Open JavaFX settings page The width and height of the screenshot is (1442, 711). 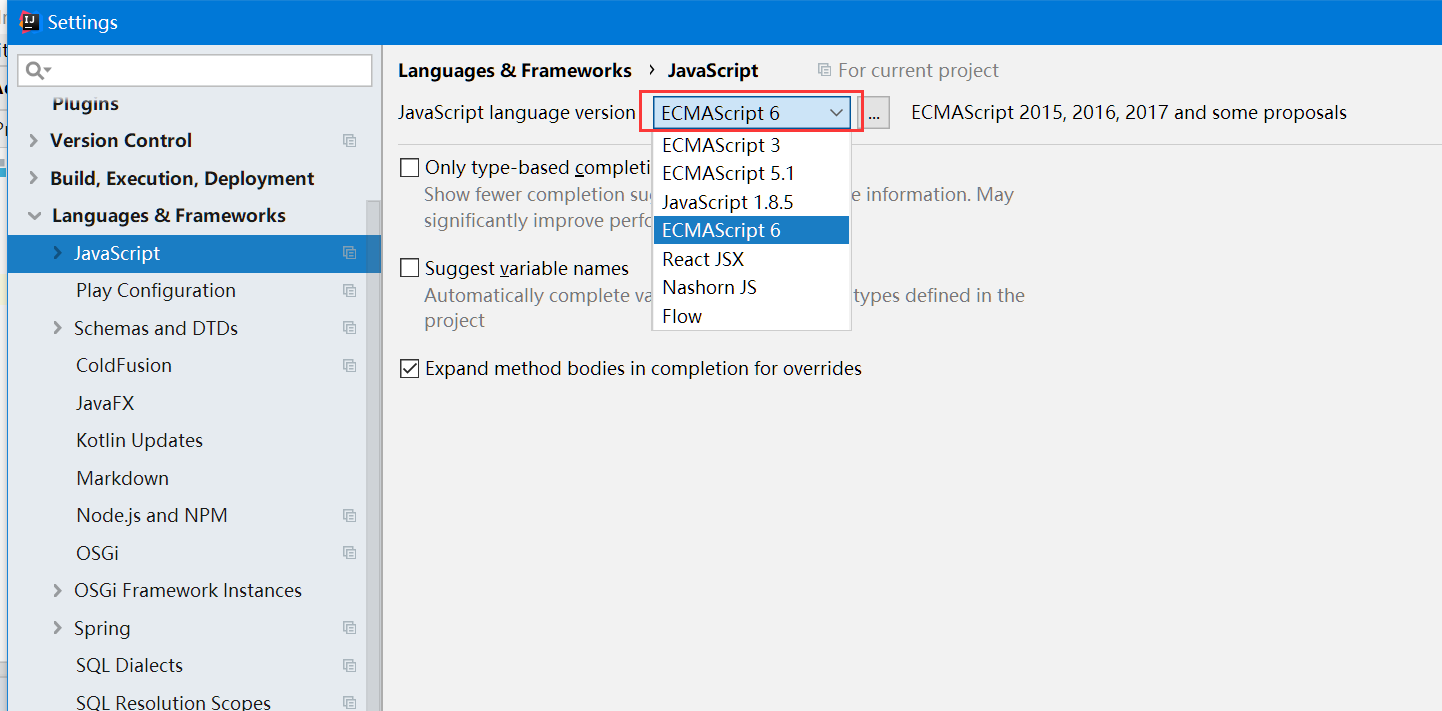coord(105,403)
